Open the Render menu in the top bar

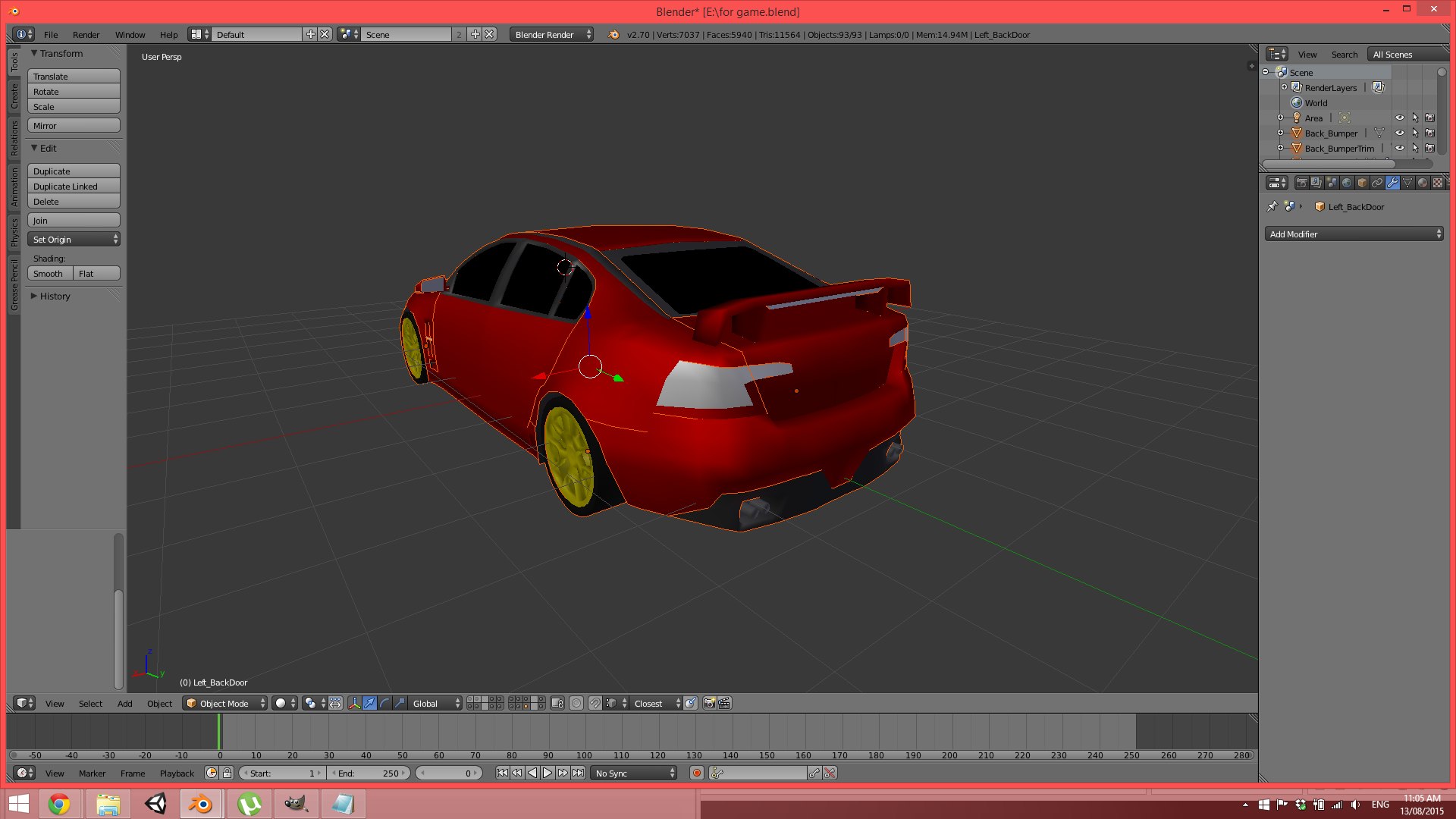[x=86, y=35]
